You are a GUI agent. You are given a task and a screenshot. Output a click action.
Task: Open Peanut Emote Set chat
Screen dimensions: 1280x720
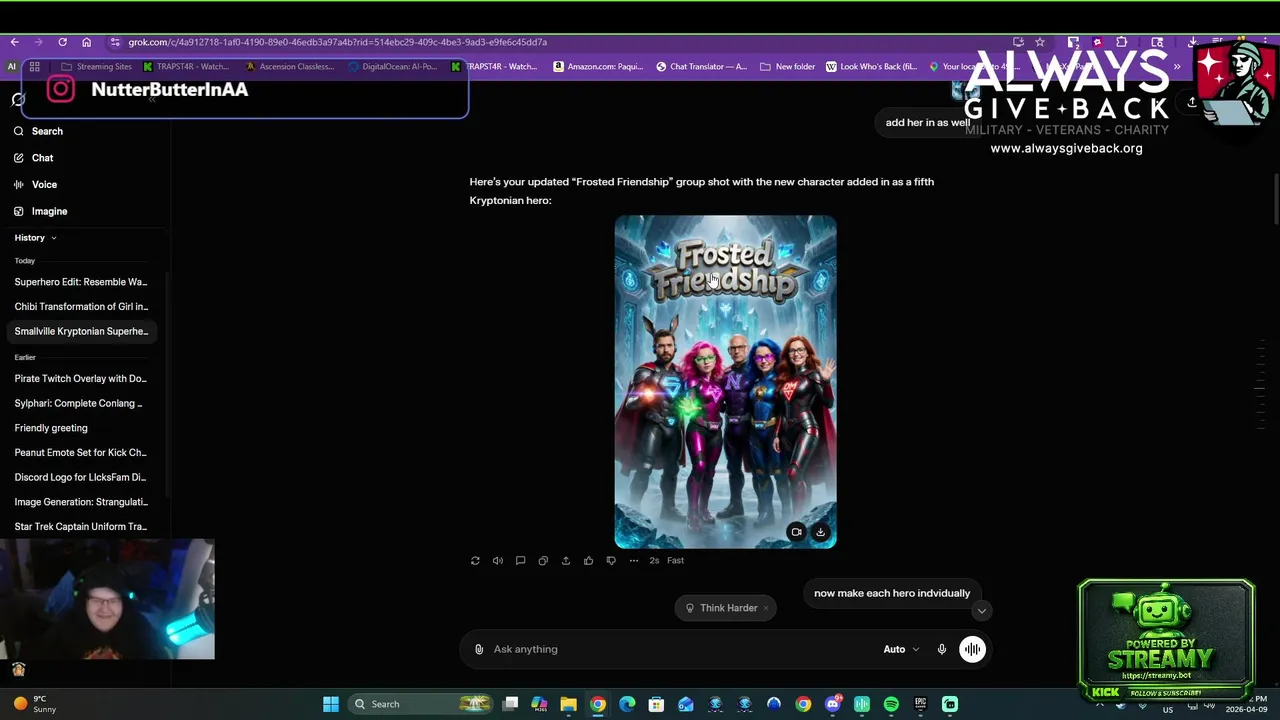[x=81, y=453]
